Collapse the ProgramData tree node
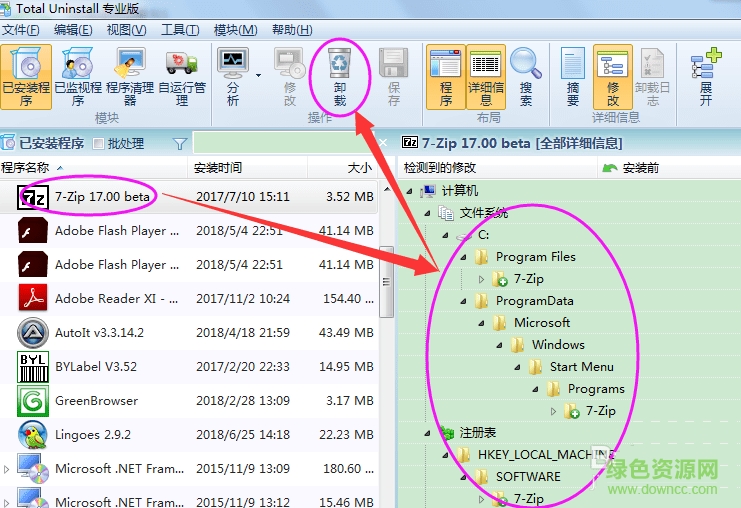Viewport: 741px width, 508px height. [x=463, y=301]
